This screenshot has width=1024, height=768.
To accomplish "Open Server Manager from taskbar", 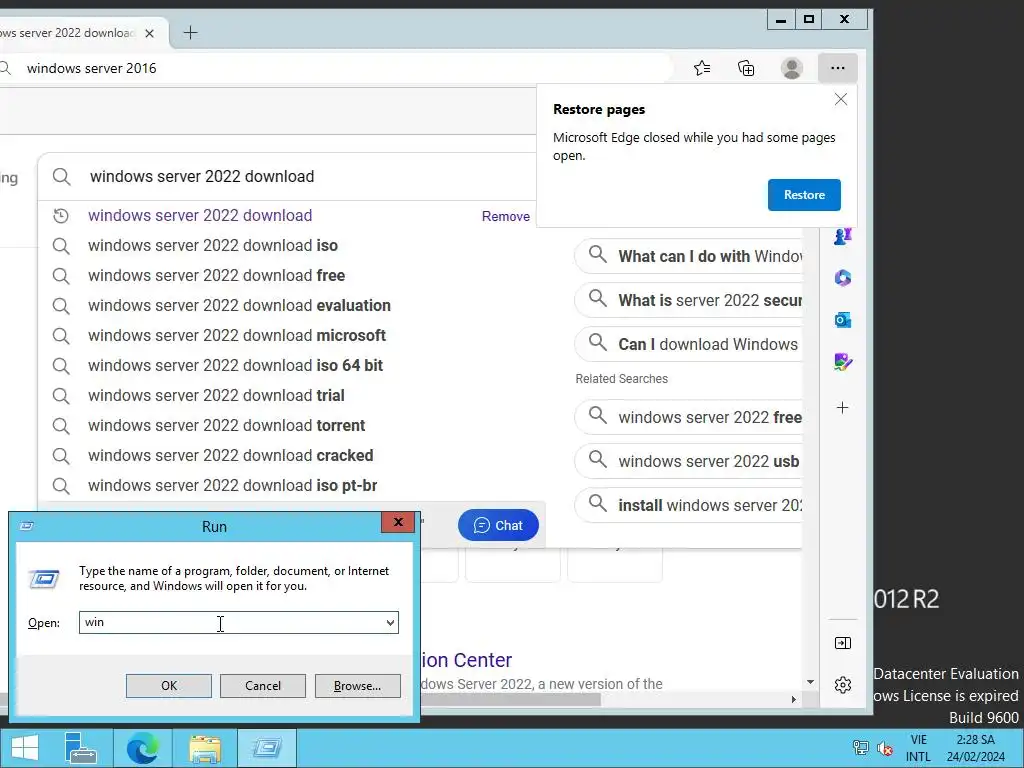I will coord(81,748).
